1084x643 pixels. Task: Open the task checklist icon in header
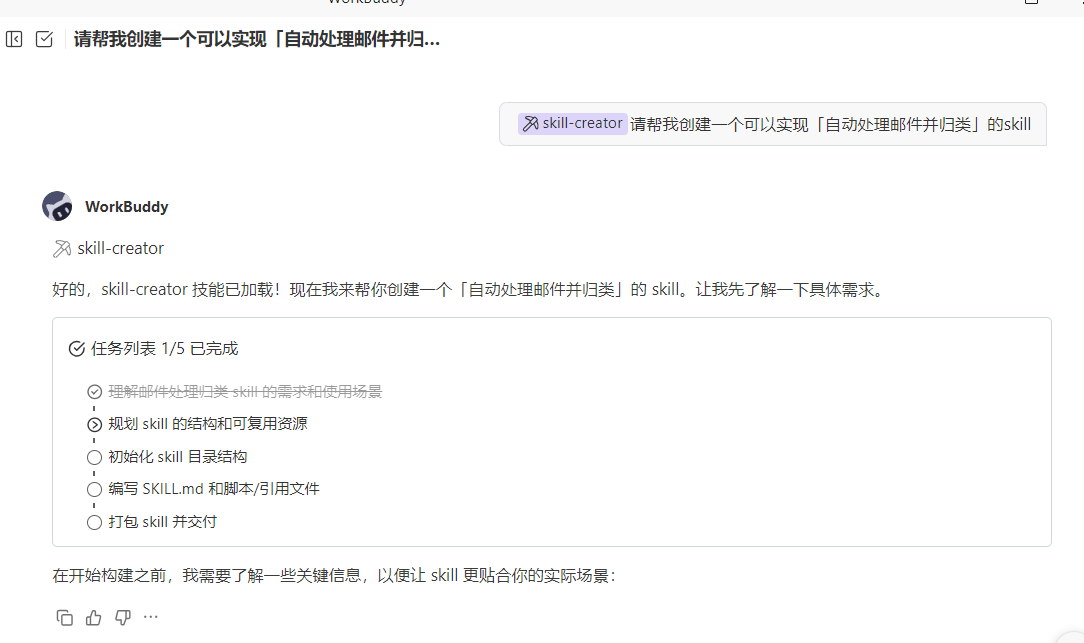click(x=44, y=39)
